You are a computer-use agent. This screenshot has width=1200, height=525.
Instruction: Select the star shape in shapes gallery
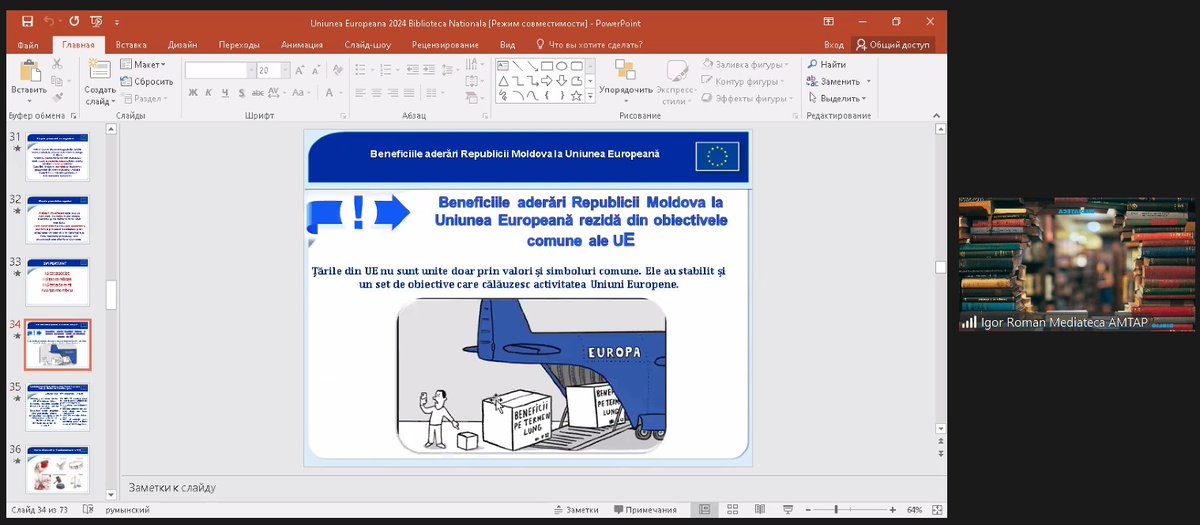[x=577, y=96]
